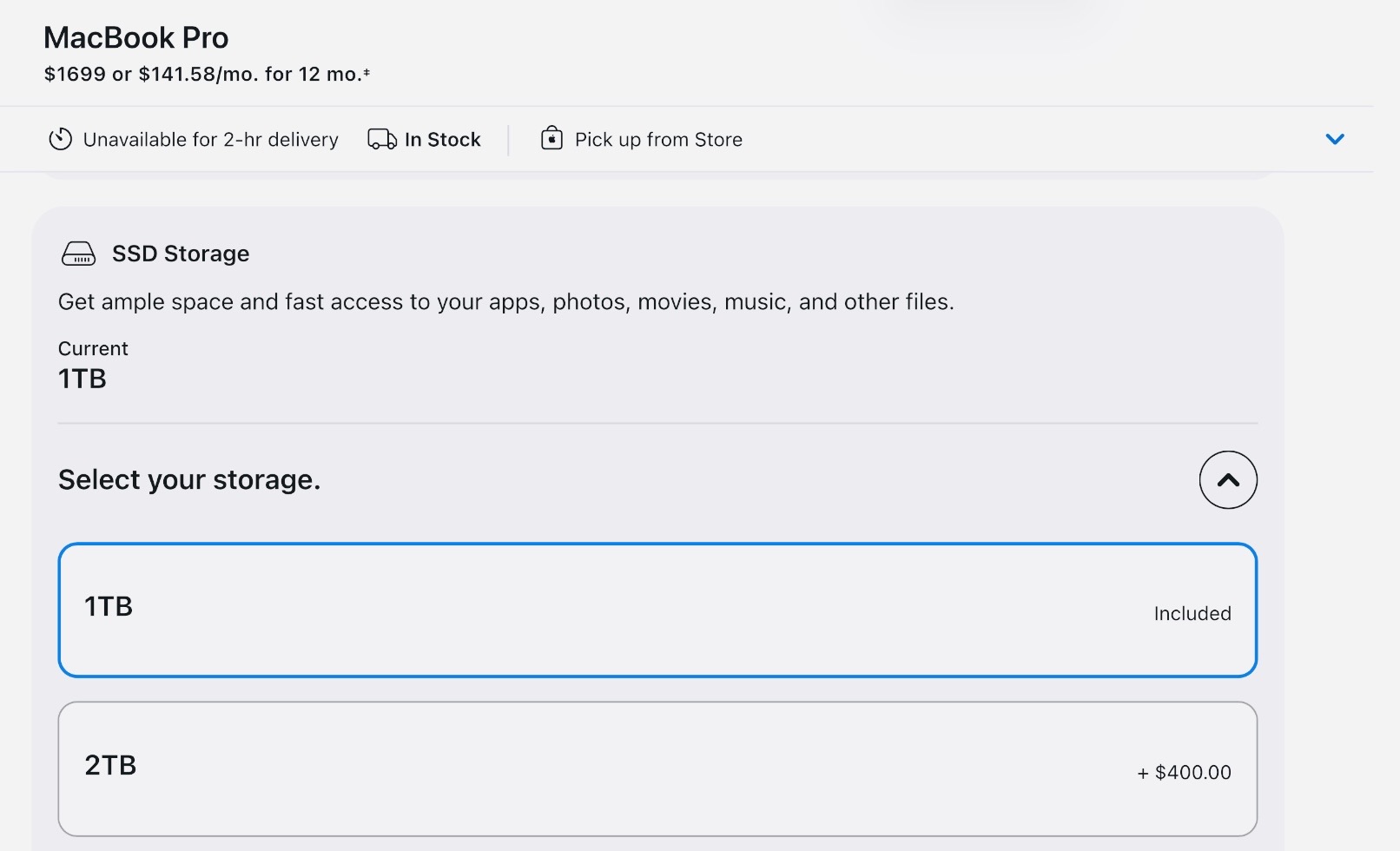The width and height of the screenshot is (1400, 851).
Task: Collapse storage options with circular up arrow
Action: tap(1228, 479)
